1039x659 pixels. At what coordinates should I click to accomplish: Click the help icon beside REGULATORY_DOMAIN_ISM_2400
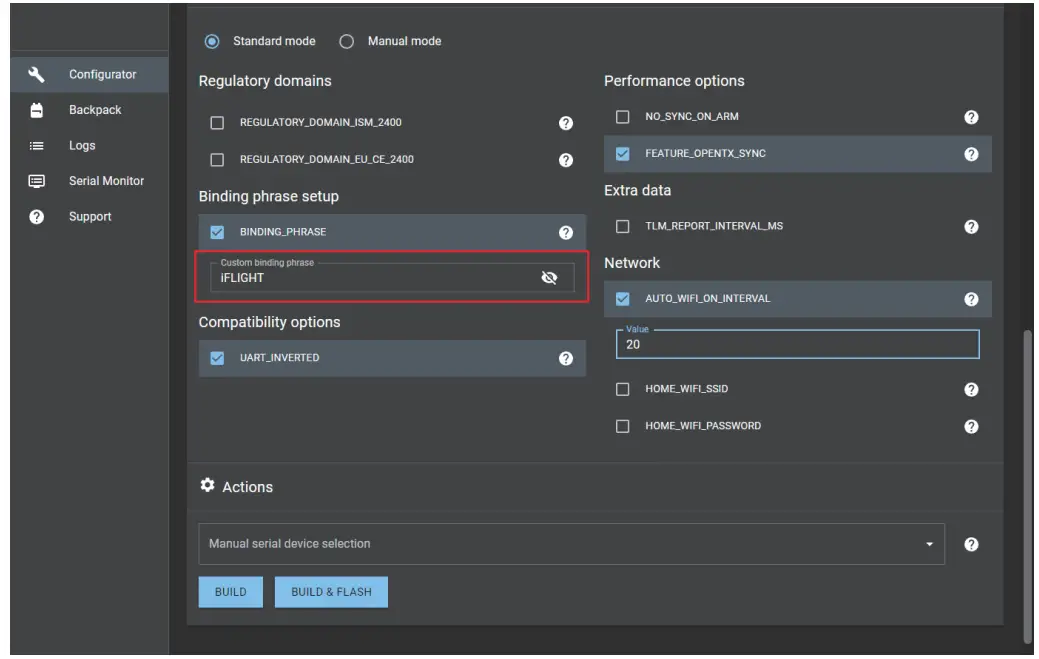(565, 123)
